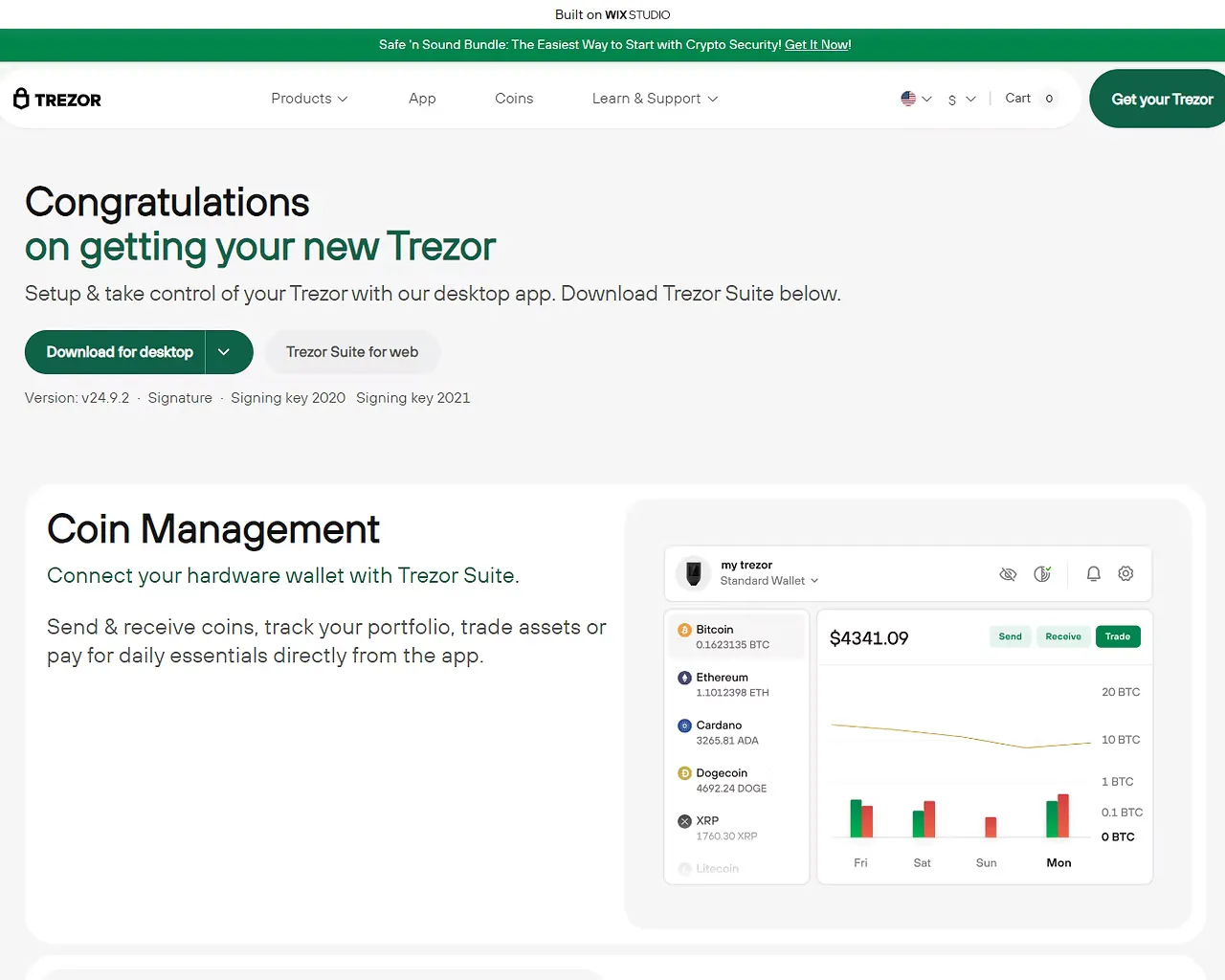Viewport: 1225px width, 980px height.
Task: Select the Dogecoin account row
Action: pos(736,780)
